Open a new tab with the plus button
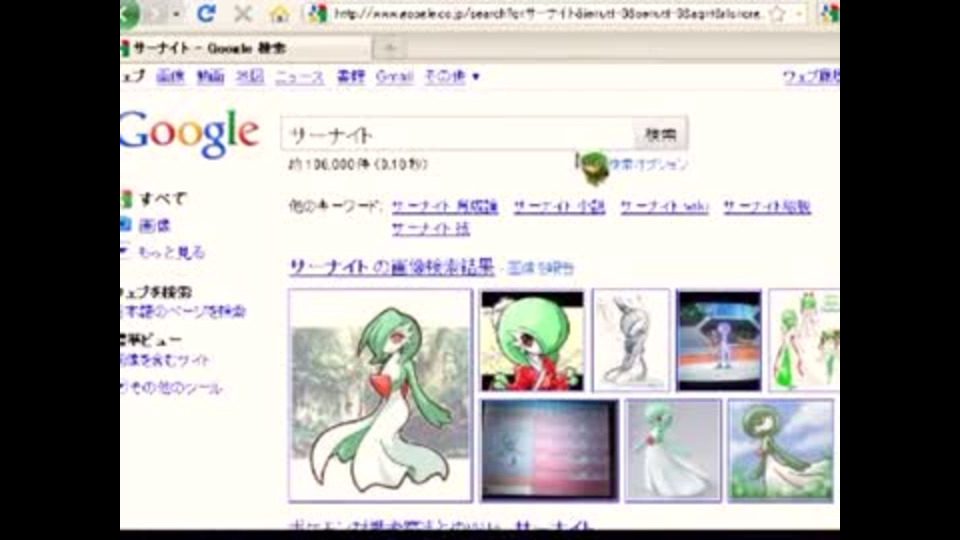This screenshot has width=960, height=540. tap(390, 48)
